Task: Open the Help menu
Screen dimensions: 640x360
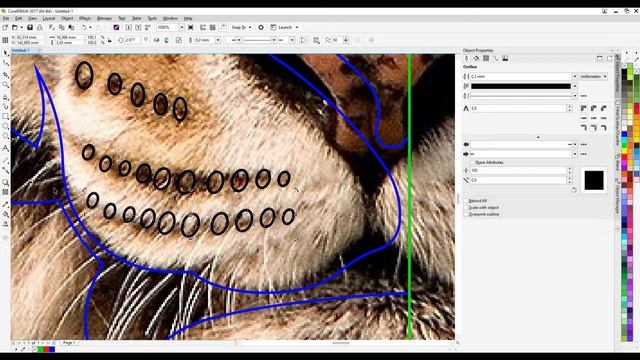Action: point(188,18)
